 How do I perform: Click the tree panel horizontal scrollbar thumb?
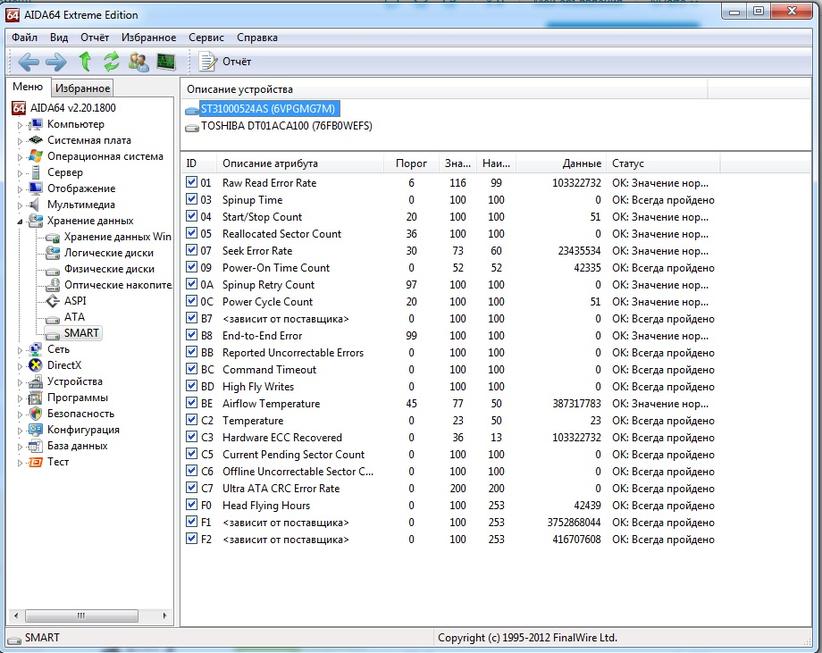coord(82,615)
